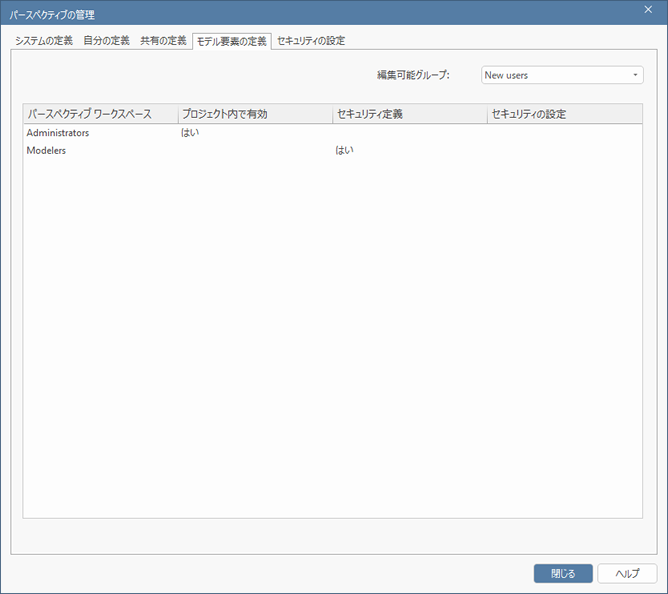Open the 自分の定義 tab
The height and width of the screenshot is (594, 668).
tap(107, 41)
